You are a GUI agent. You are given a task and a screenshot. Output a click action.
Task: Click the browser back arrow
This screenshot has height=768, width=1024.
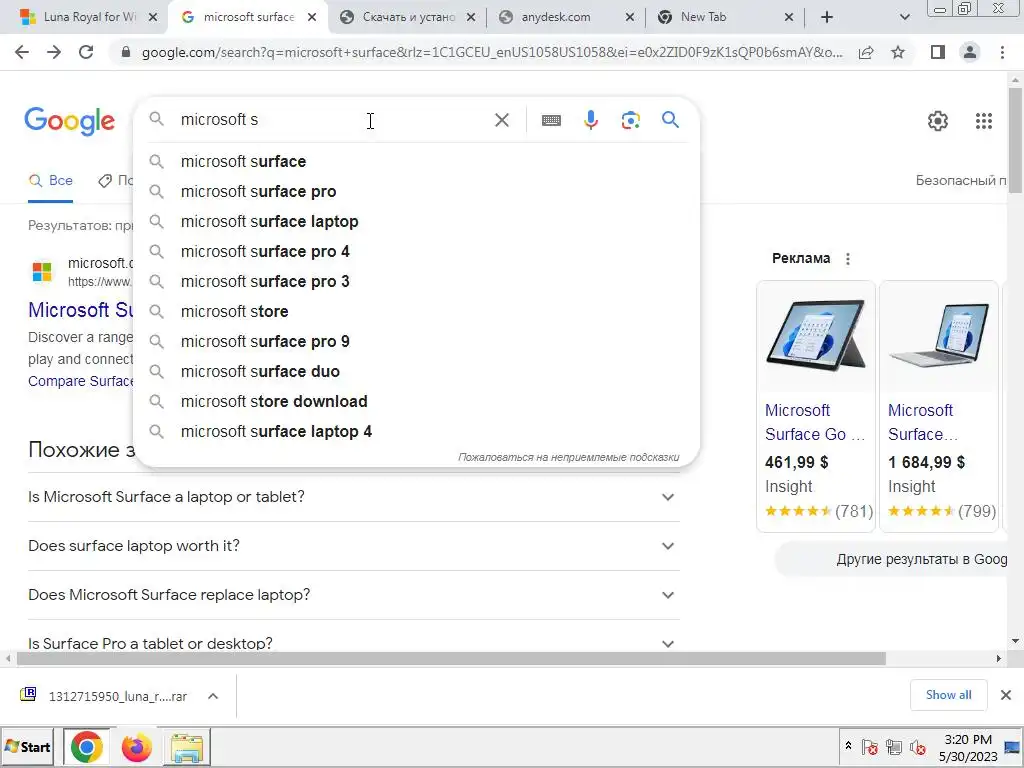tap(22, 52)
